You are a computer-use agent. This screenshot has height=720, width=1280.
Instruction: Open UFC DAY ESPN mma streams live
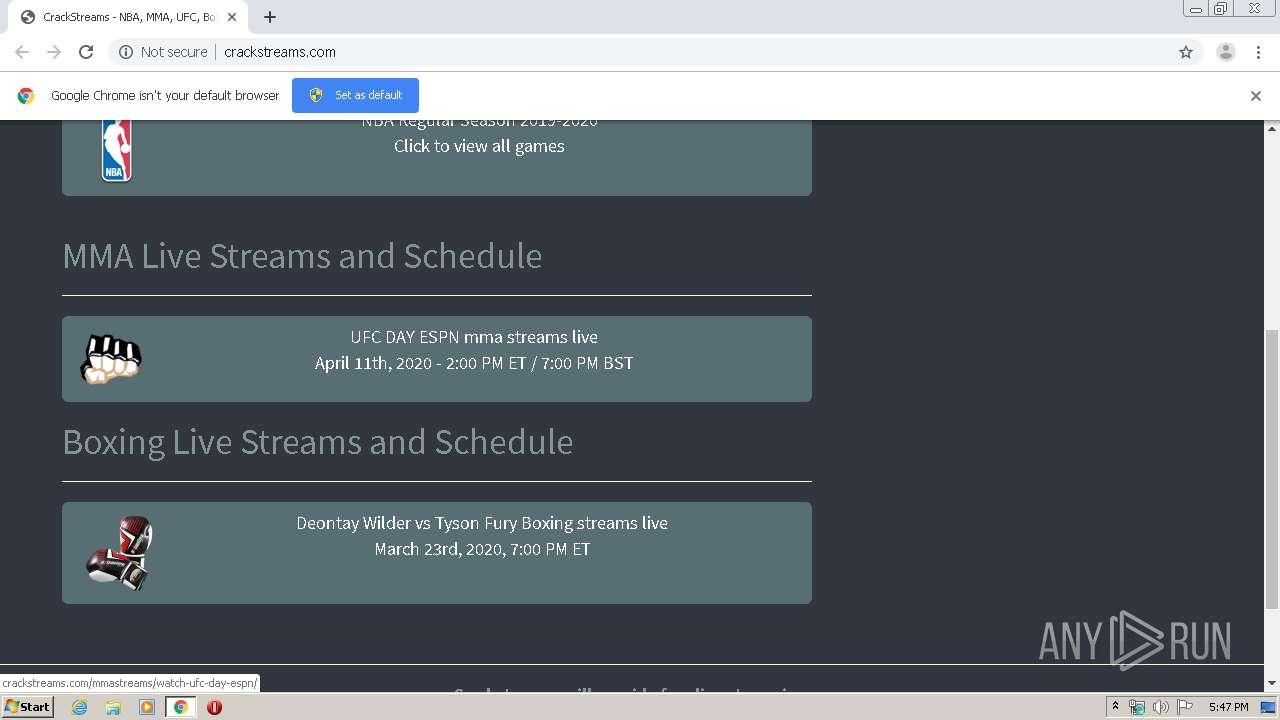pos(474,337)
